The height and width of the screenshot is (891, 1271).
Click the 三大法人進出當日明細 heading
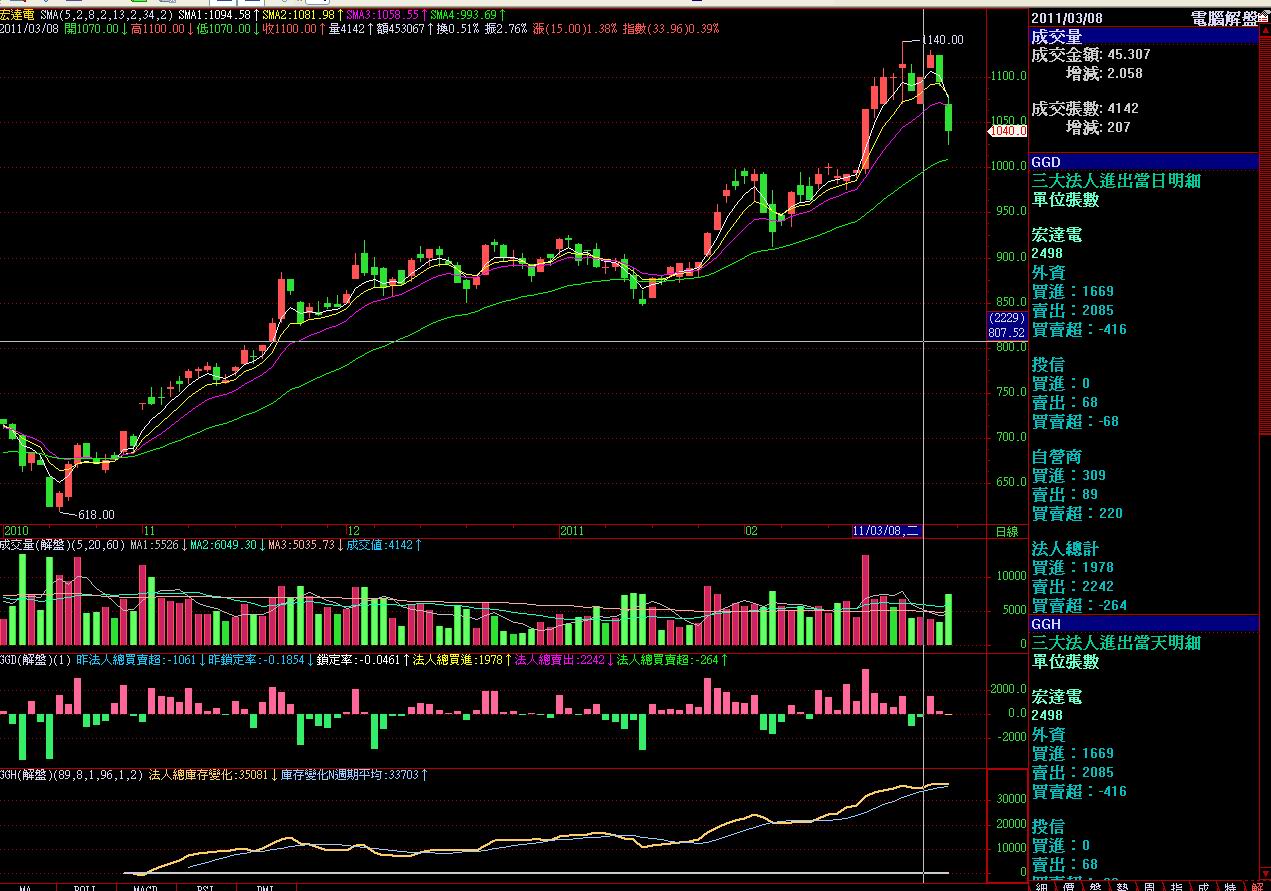[x=1116, y=180]
